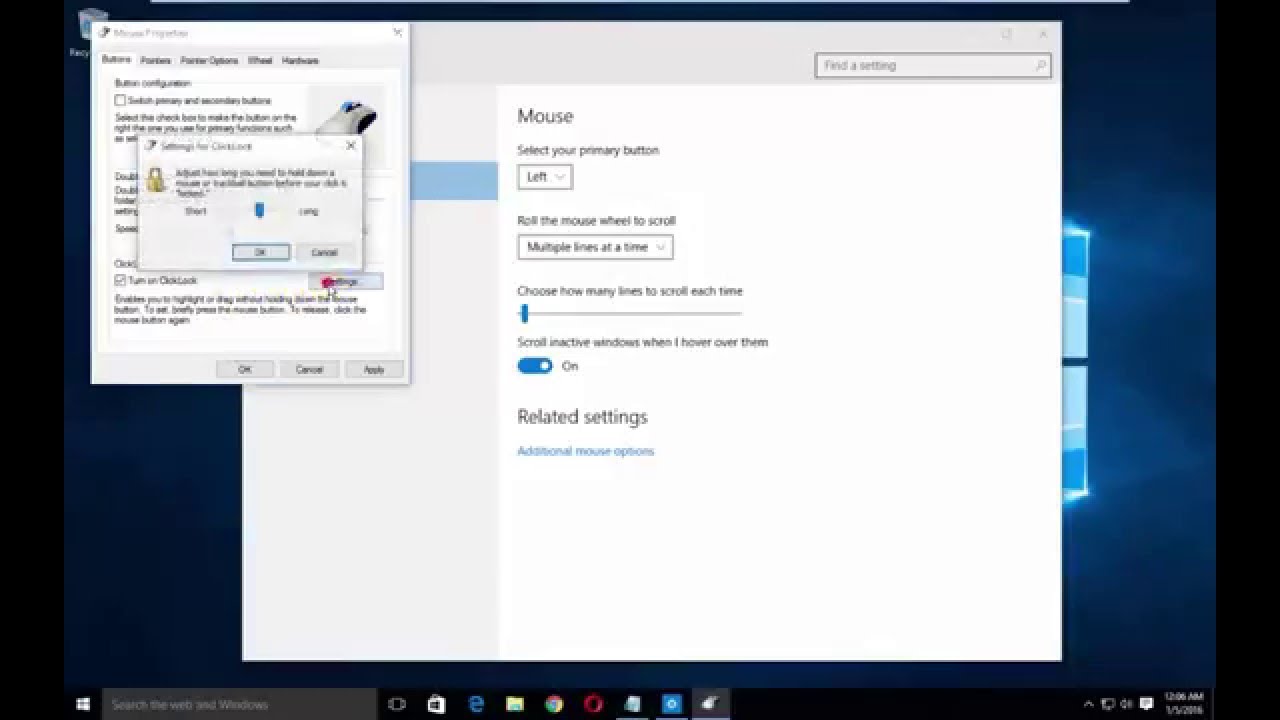The width and height of the screenshot is (1280, 720).
Task: Click the Related settings heading
Action: pos(582,417)
